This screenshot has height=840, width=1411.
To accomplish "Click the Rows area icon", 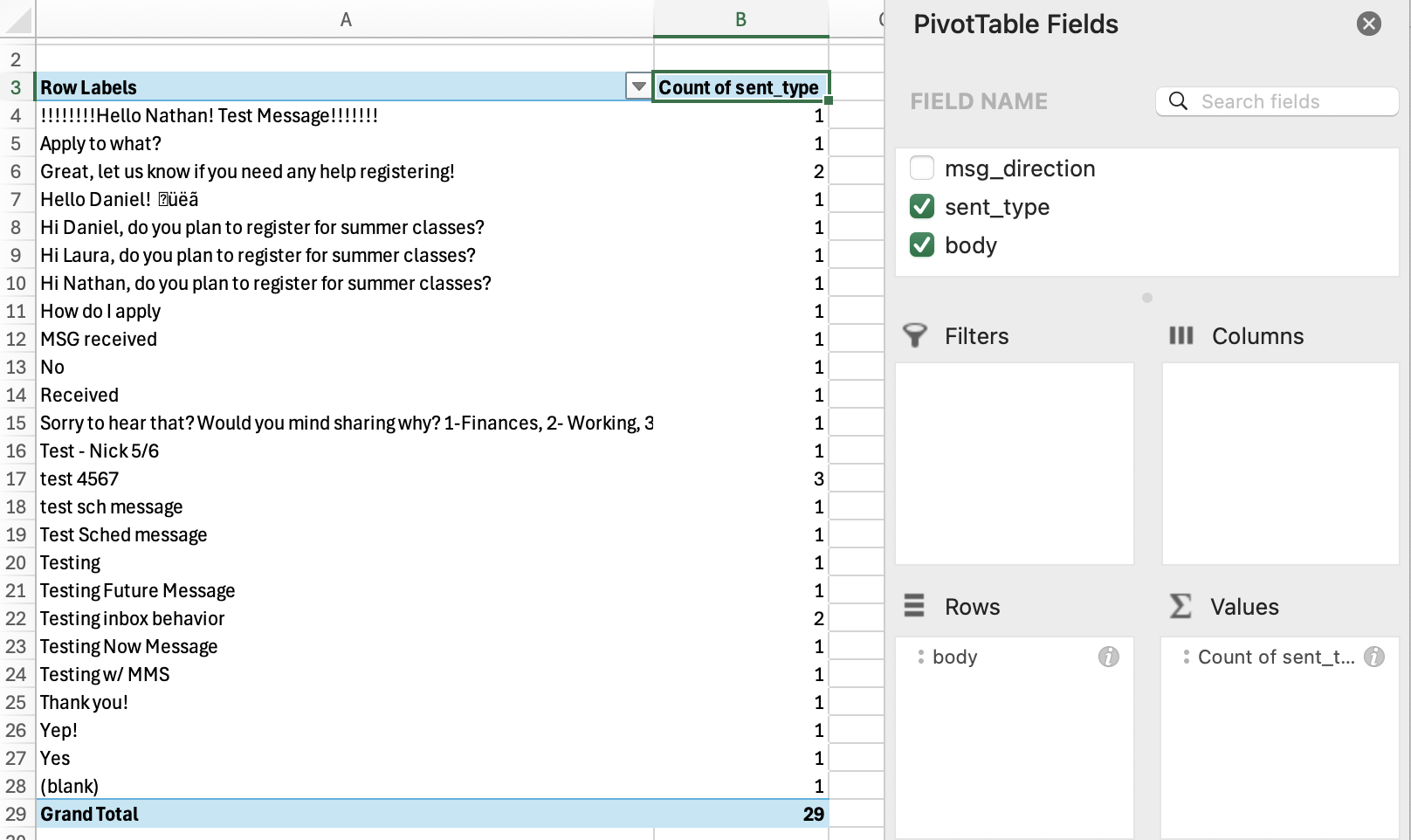I will [914, 606].
